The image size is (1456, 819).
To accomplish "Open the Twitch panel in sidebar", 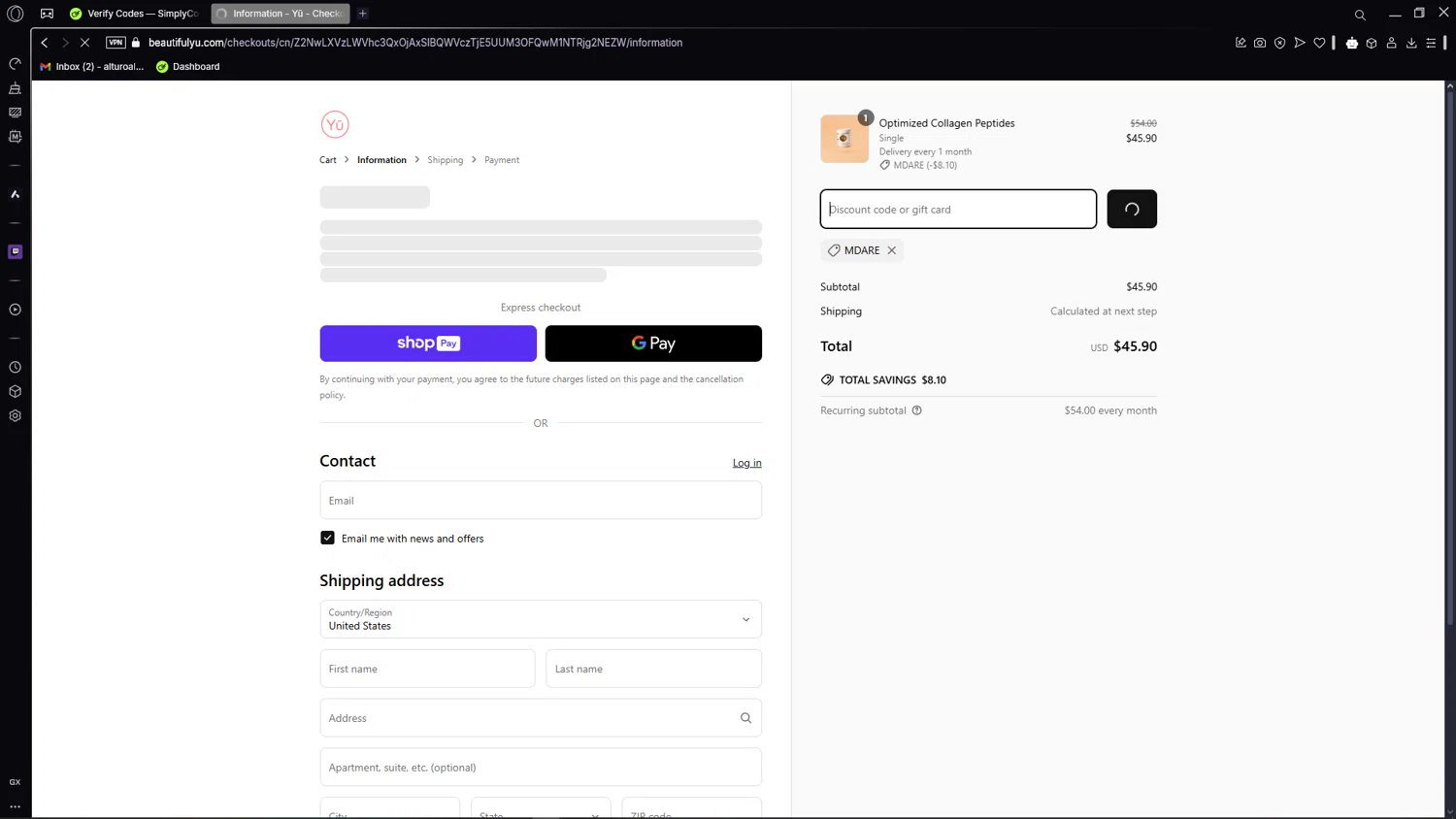I will point(15,251).
